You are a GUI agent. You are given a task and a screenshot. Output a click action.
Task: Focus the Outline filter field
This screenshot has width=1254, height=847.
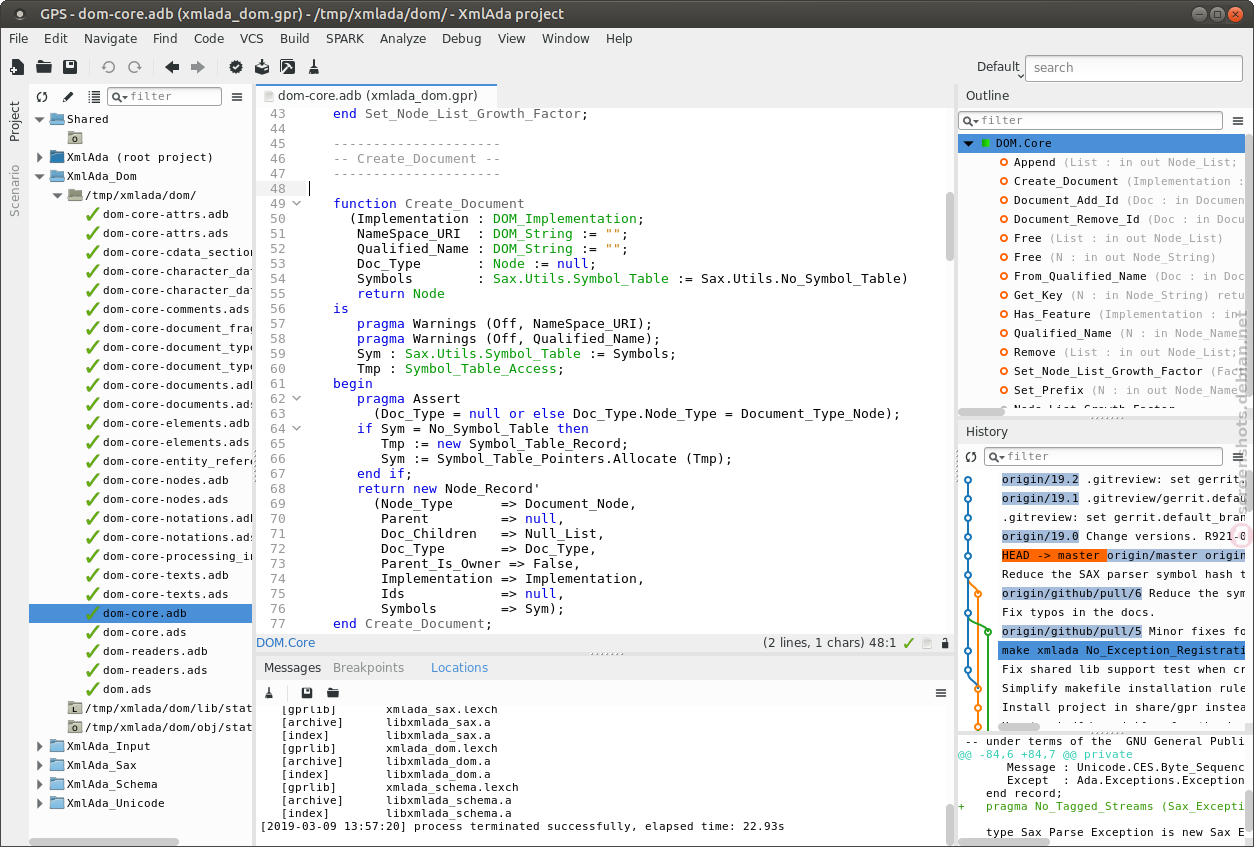coord(1091,121)
